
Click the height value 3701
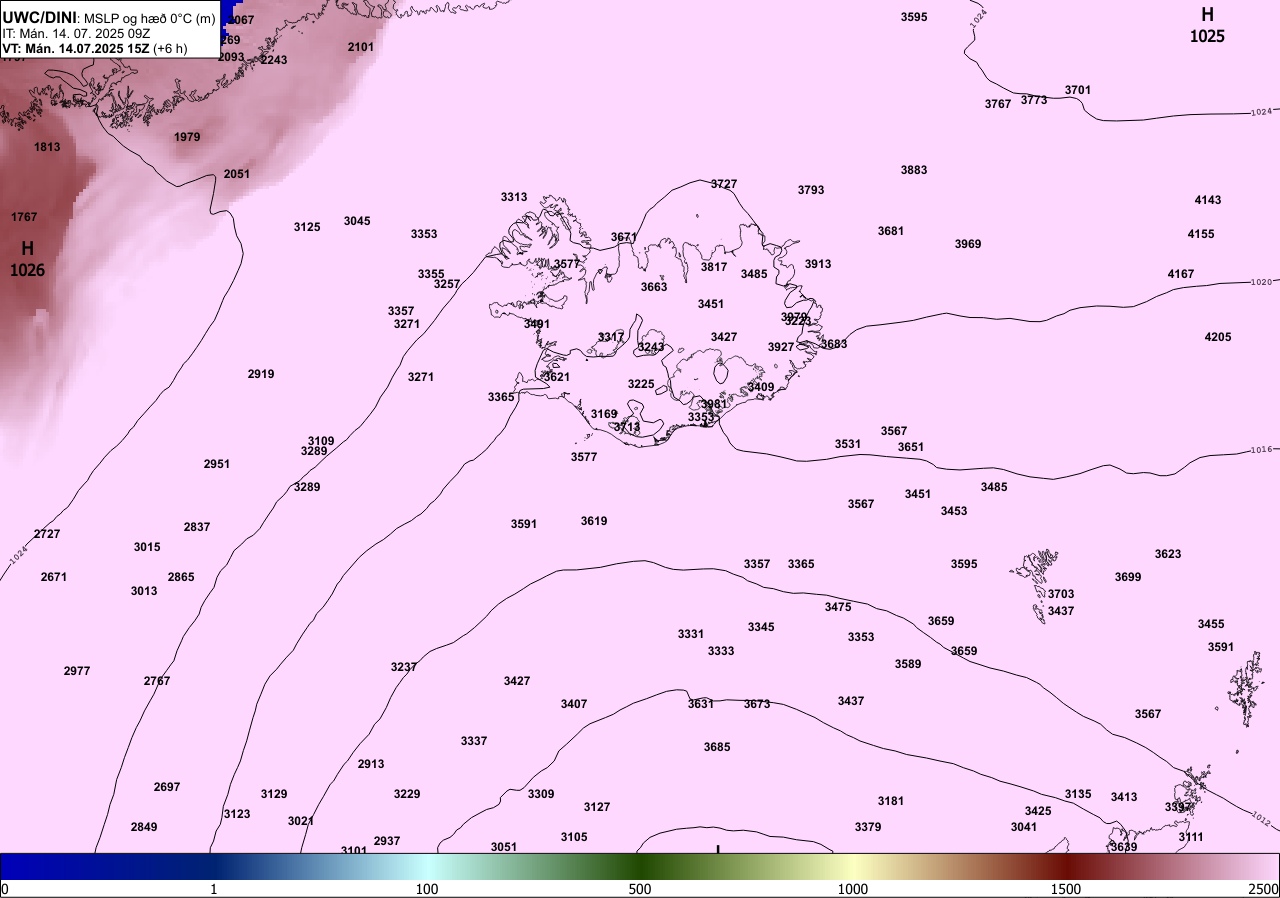(x=1078, y=90)
